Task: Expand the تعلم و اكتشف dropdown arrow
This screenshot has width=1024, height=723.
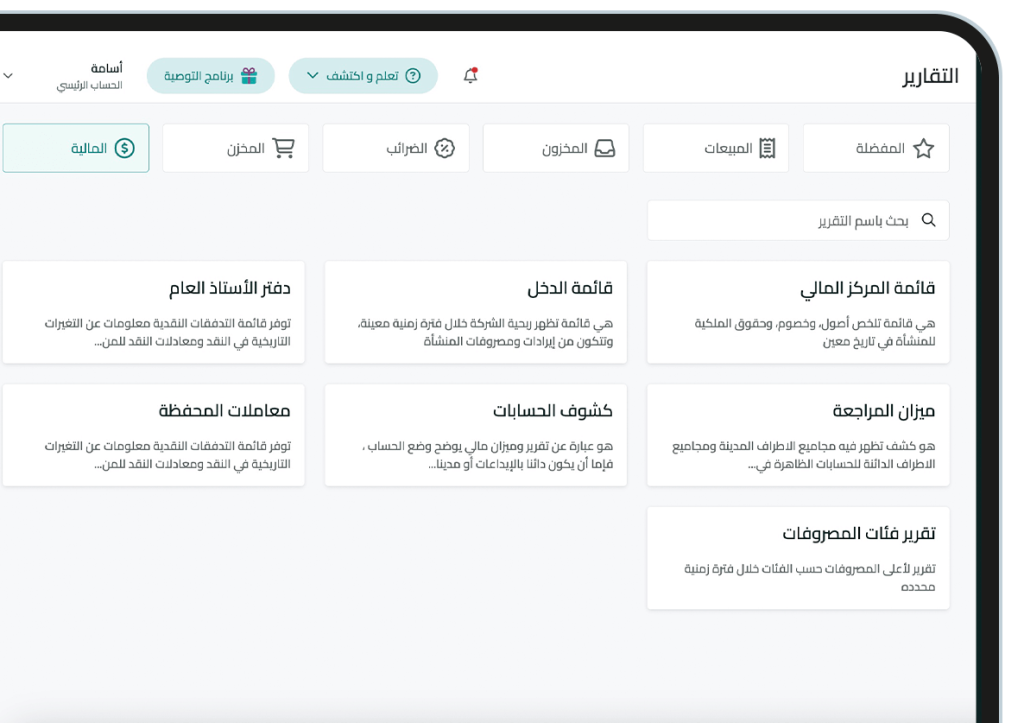Action: (x=312, y=76)
